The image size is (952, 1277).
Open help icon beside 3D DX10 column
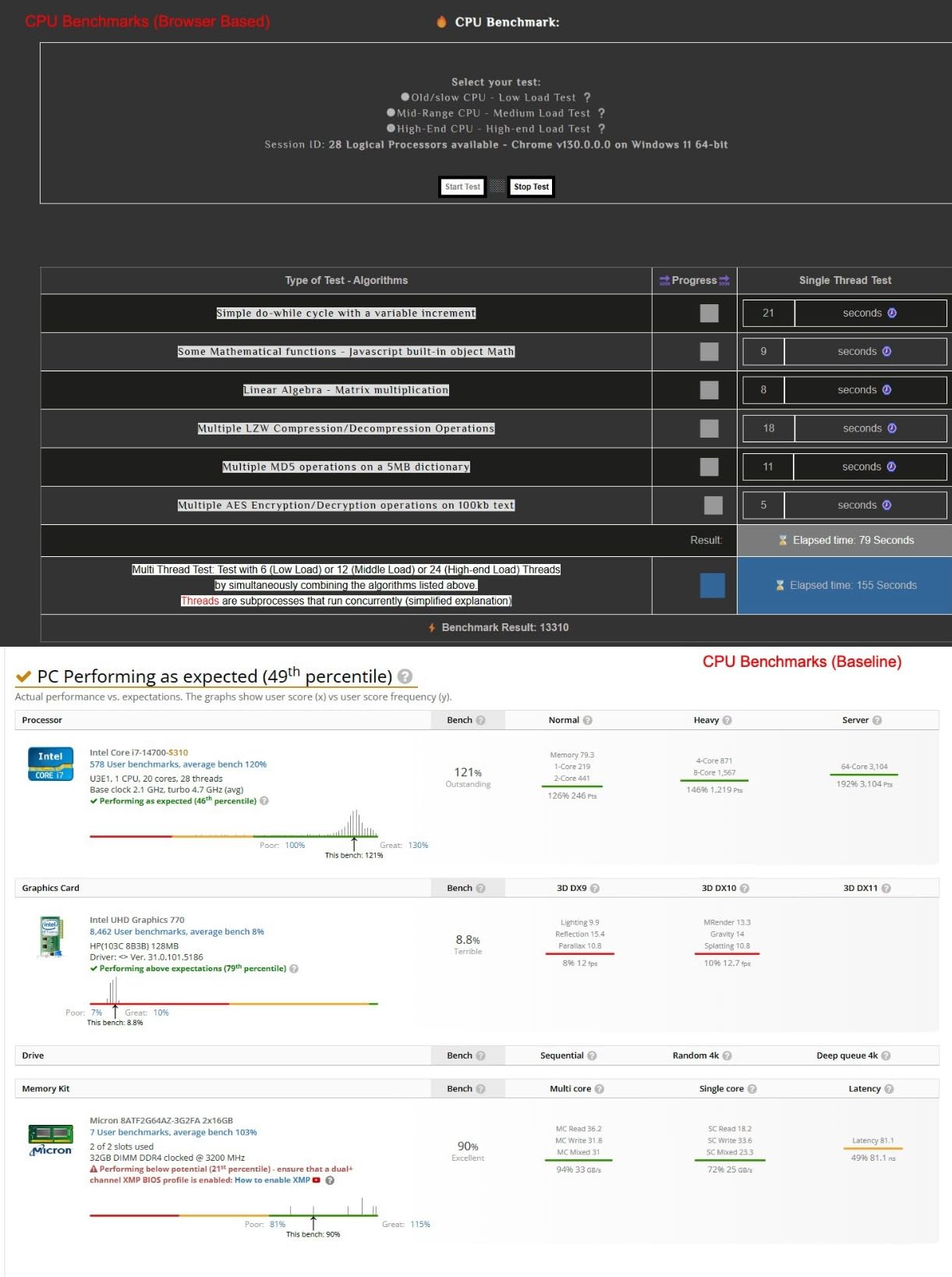pos(745,888)
